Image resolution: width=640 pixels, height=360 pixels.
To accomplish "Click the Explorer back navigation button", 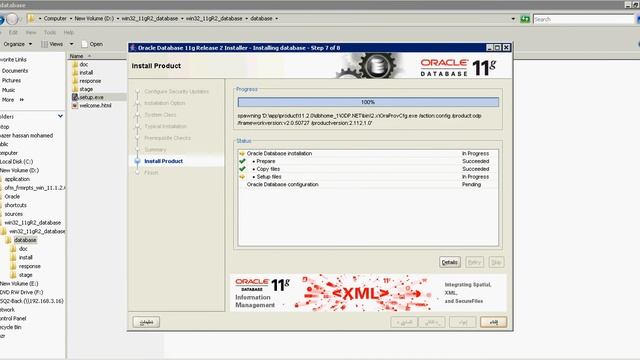I will point(2,19).
